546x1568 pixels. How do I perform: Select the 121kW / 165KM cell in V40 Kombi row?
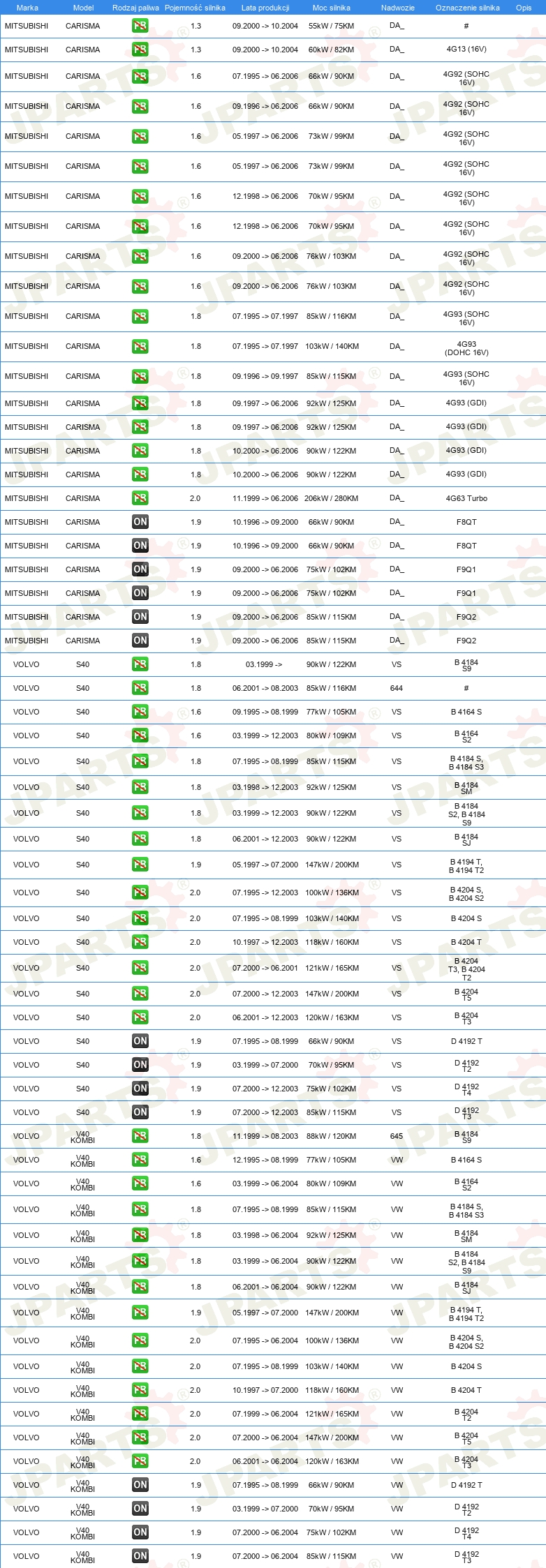pos(332,1414)
